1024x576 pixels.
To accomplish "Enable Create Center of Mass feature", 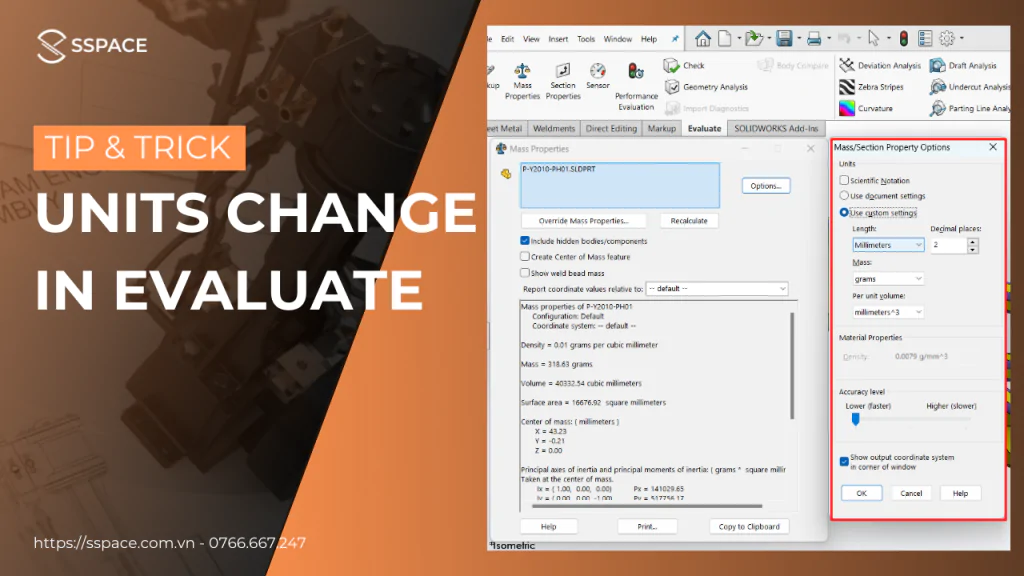I will (524, 257).
